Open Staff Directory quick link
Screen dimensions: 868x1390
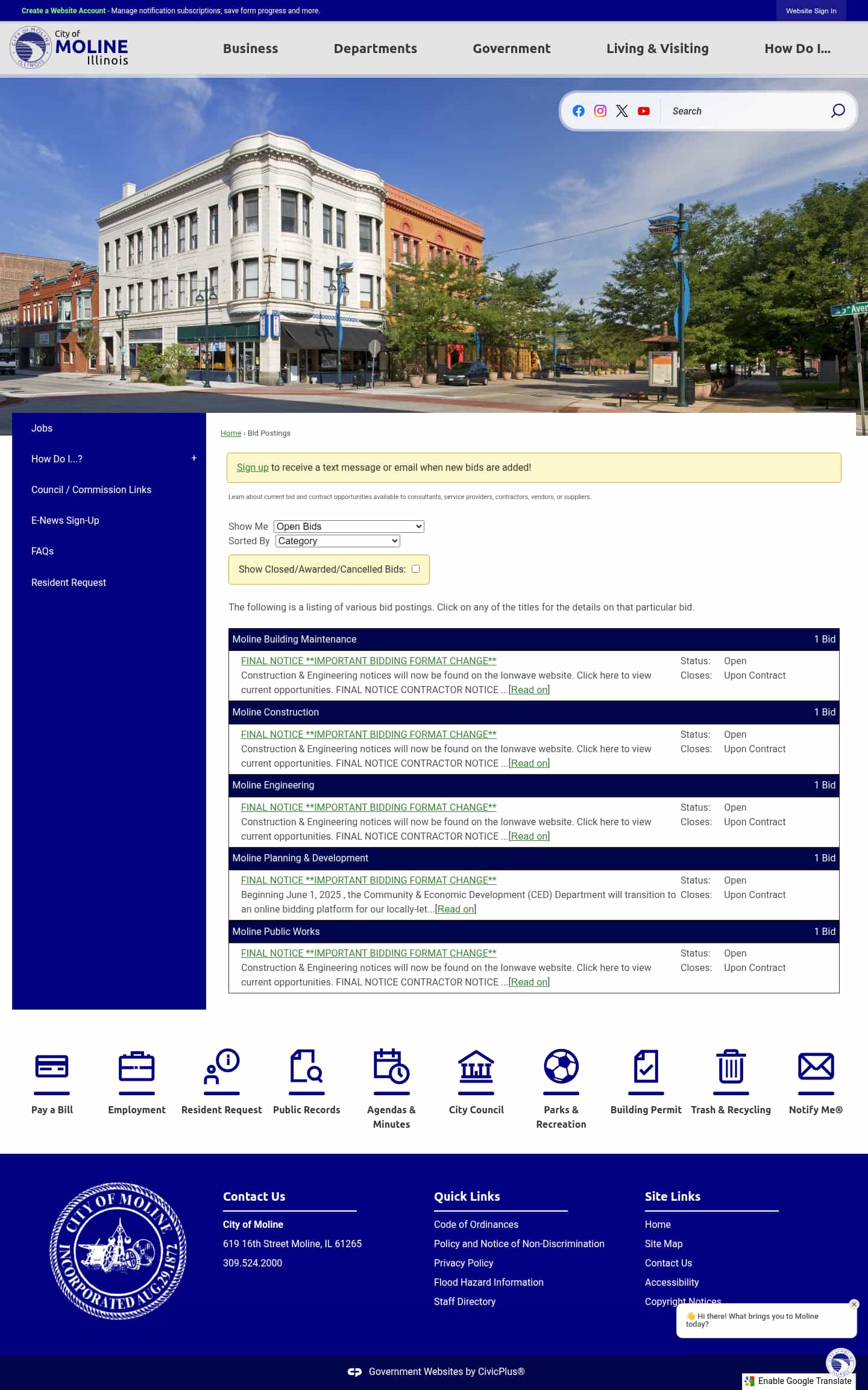point(465,1301)
